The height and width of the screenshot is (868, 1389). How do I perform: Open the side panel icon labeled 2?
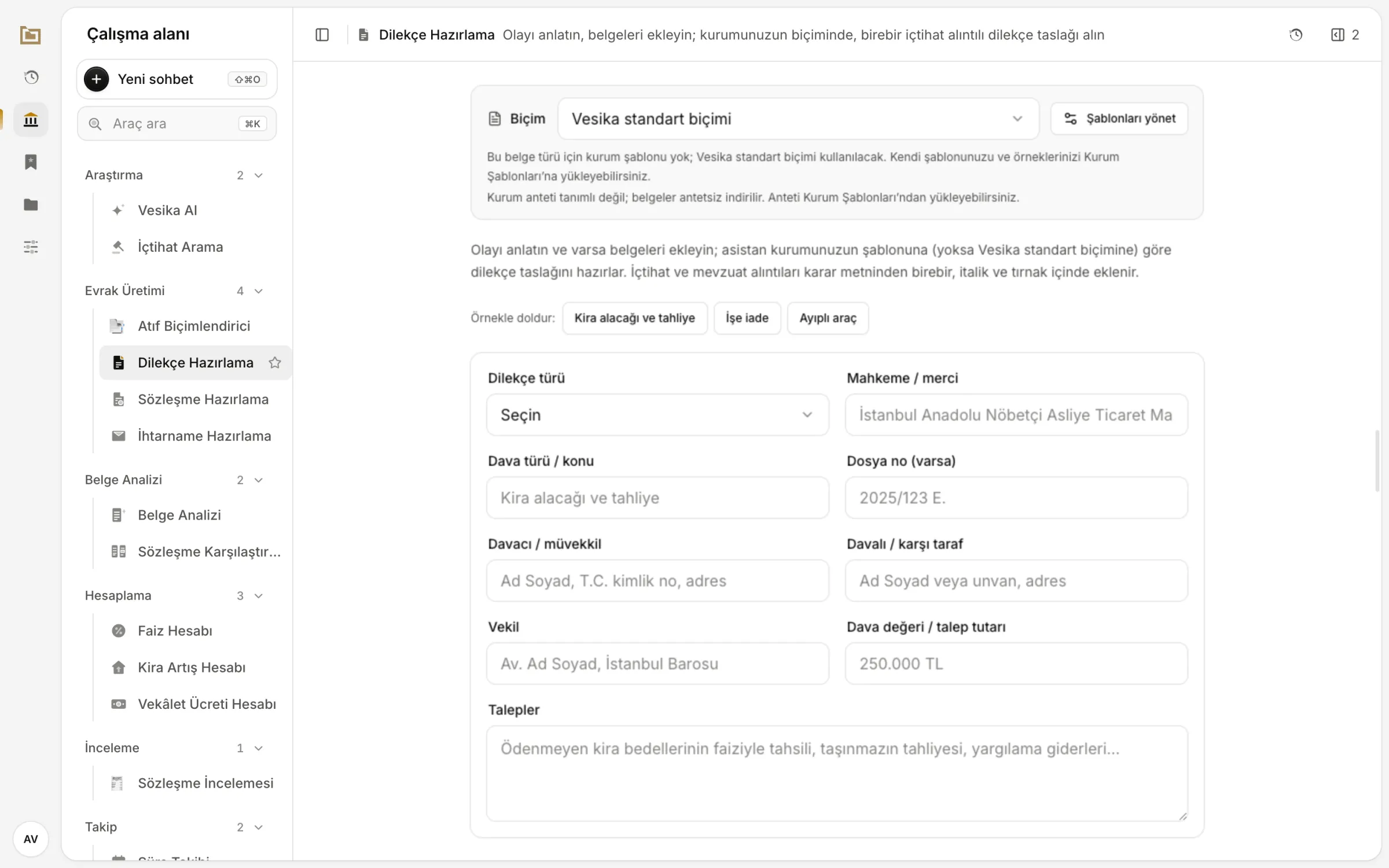[1344, 35]
